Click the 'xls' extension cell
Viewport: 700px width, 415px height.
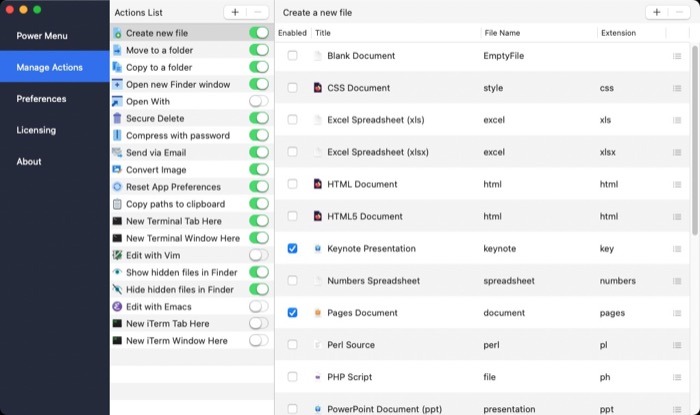coord(605,120)
